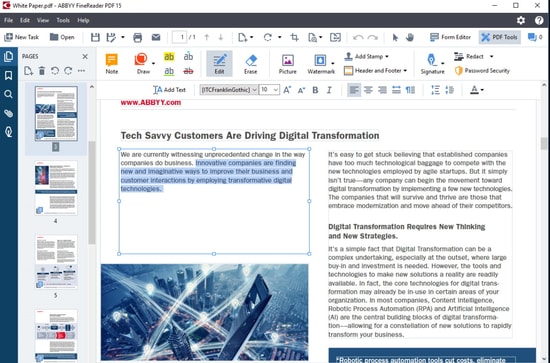The height and width of the screenshot is (363, 550).
Task: Add a Note annotation
Action: pos(112,63)
